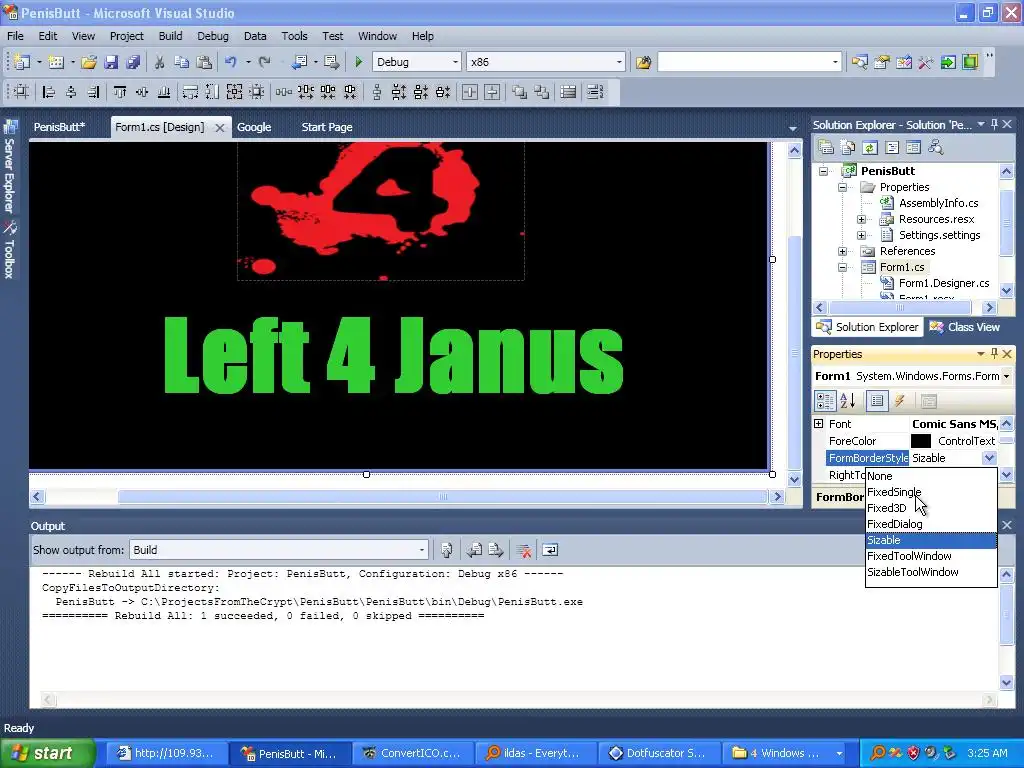Click the Make Same Size layout icon
The height and width of the screenshot is (768, 1024).
coord(234,92)
